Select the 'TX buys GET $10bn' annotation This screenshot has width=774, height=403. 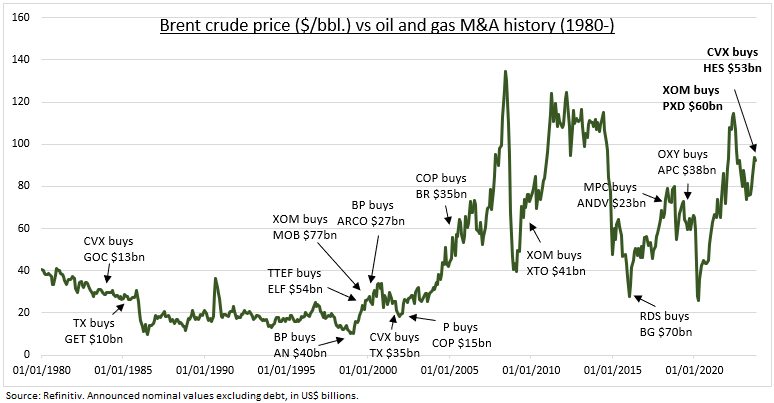click(94, 331)
